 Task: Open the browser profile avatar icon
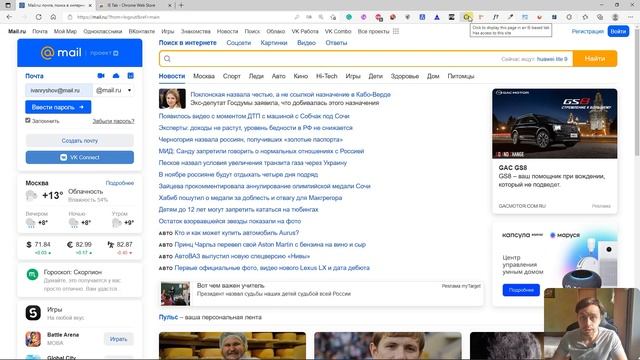pyautogui.click(x=615, y=17)
